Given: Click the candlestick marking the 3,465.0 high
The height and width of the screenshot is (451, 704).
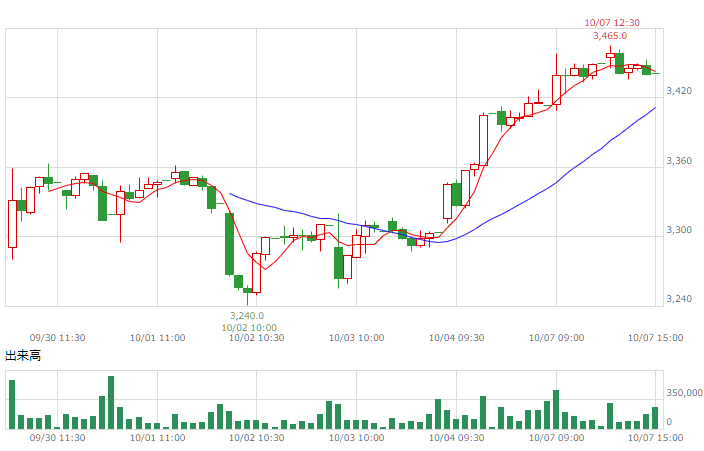Looking at the screenshot, I should pyautogui.click(x=610, y=56).
